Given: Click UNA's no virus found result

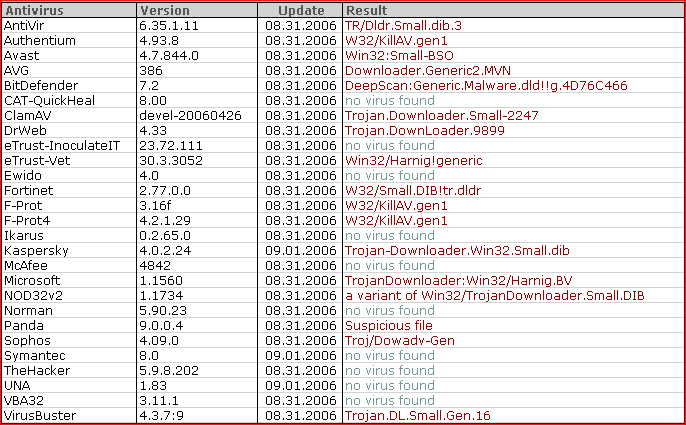Looking at the screenshot, I should tap(390, 385).
